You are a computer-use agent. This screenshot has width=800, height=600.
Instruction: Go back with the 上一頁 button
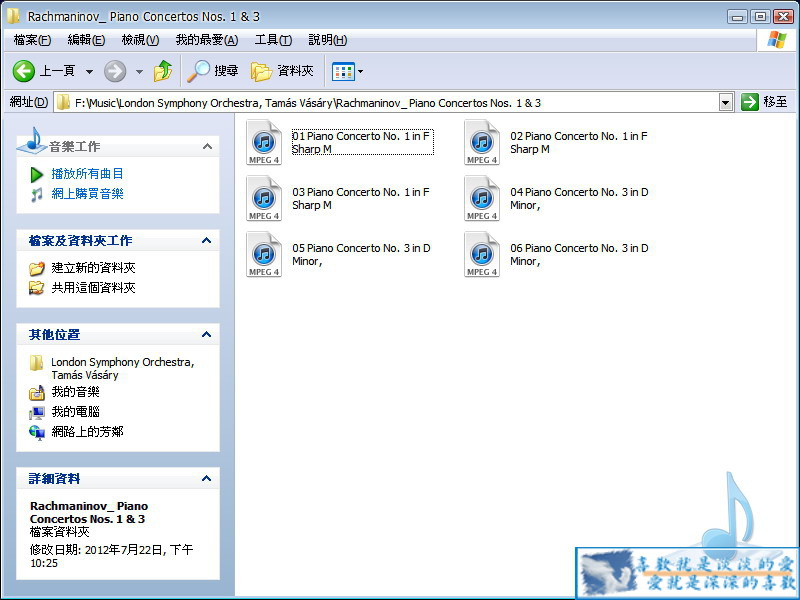tap(44, 71)
